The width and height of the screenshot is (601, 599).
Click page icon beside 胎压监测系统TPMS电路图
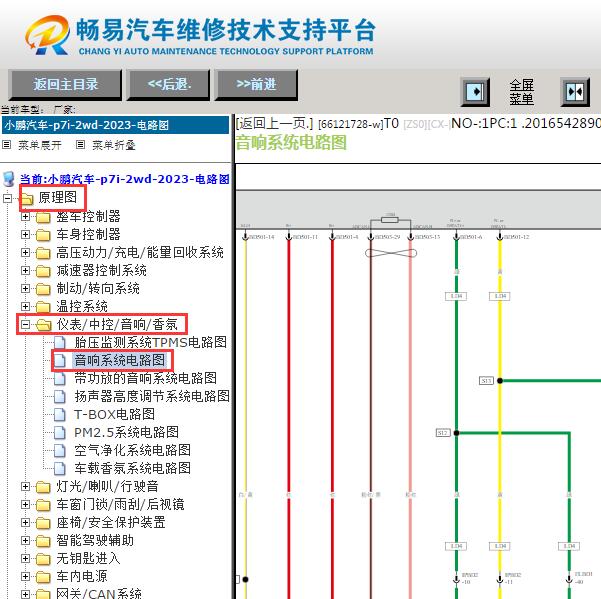59,343
